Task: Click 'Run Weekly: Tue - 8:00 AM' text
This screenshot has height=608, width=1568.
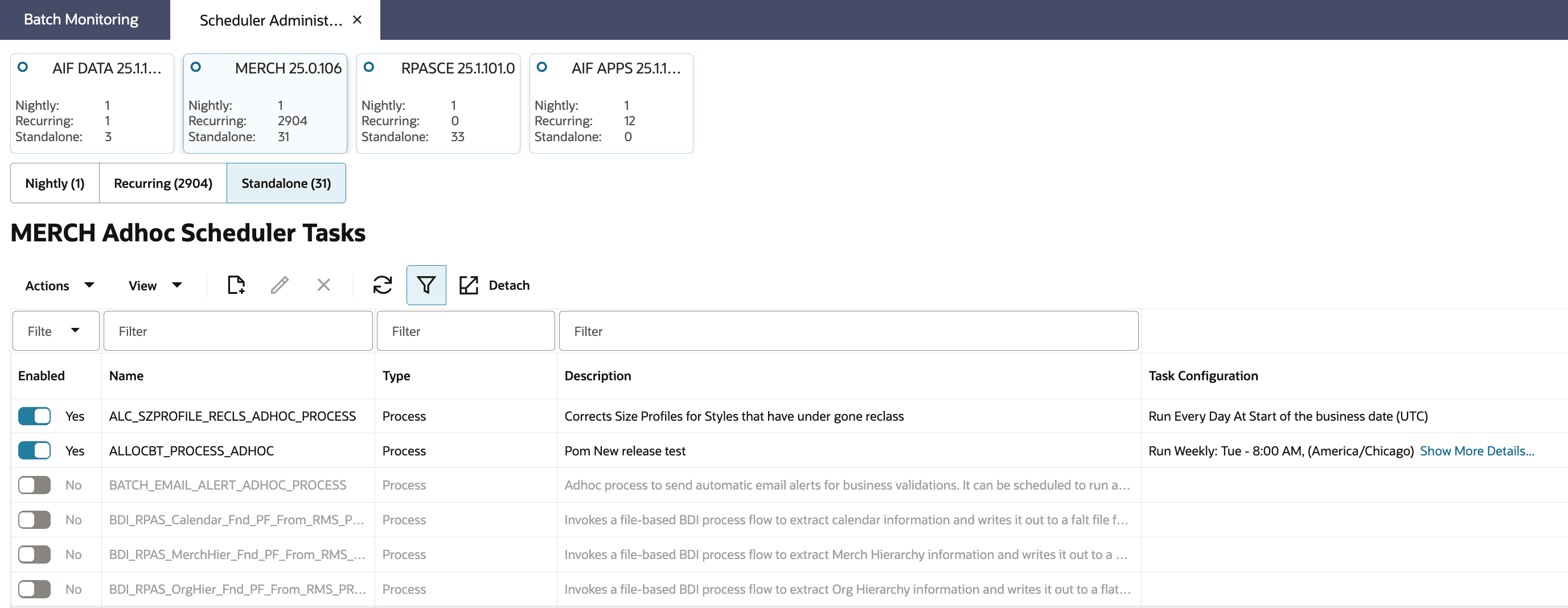Action: point(1280,451)
